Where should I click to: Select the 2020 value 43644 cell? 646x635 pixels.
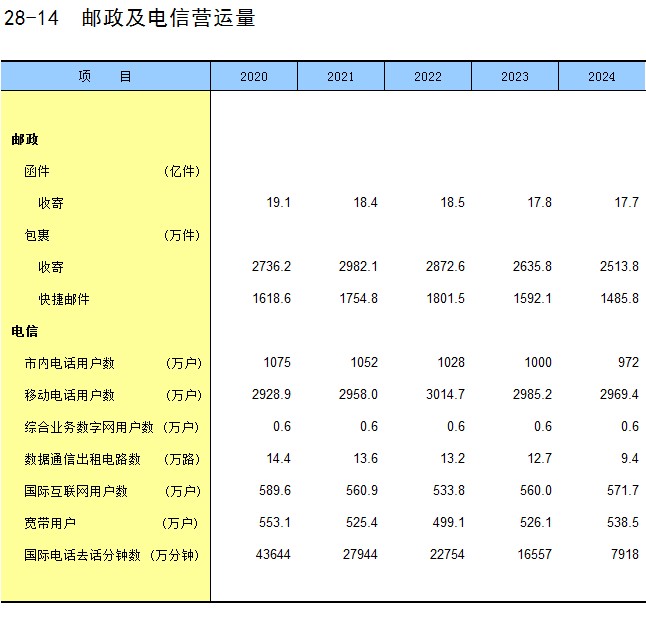pos(272,555)
